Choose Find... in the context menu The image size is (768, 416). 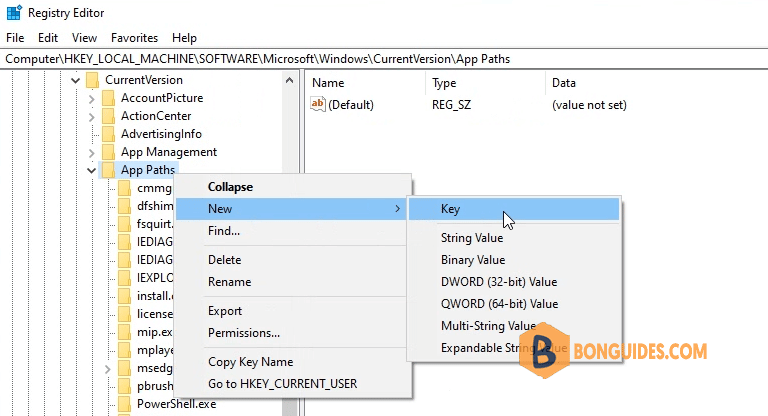click(293, 231)
